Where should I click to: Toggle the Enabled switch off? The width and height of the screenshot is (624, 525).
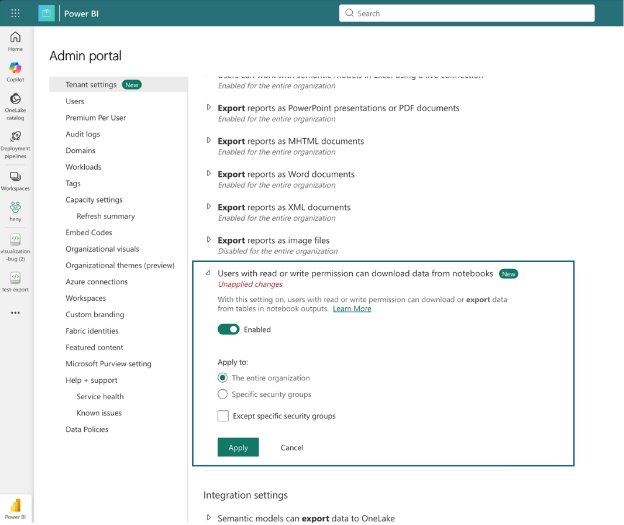coord(228,329)
